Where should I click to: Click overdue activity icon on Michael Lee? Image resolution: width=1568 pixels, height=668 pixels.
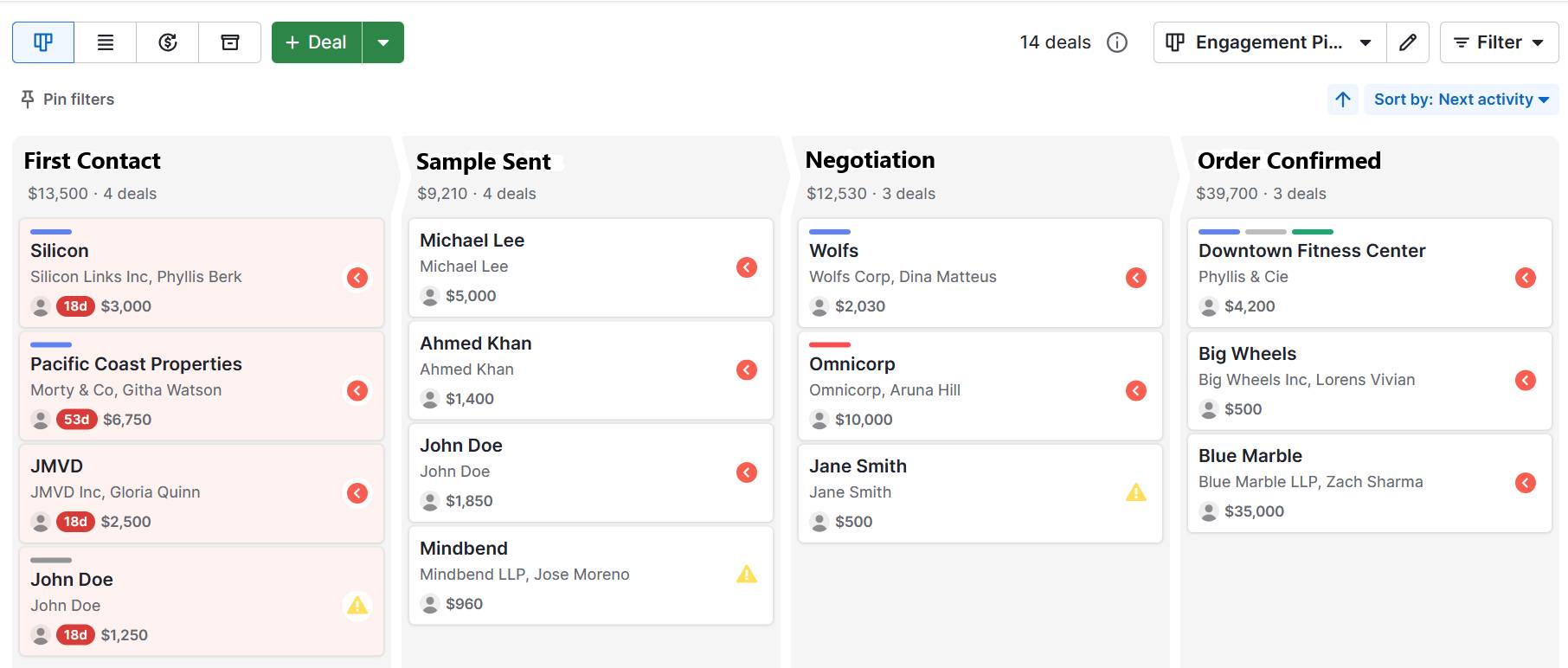pos(747,267)
